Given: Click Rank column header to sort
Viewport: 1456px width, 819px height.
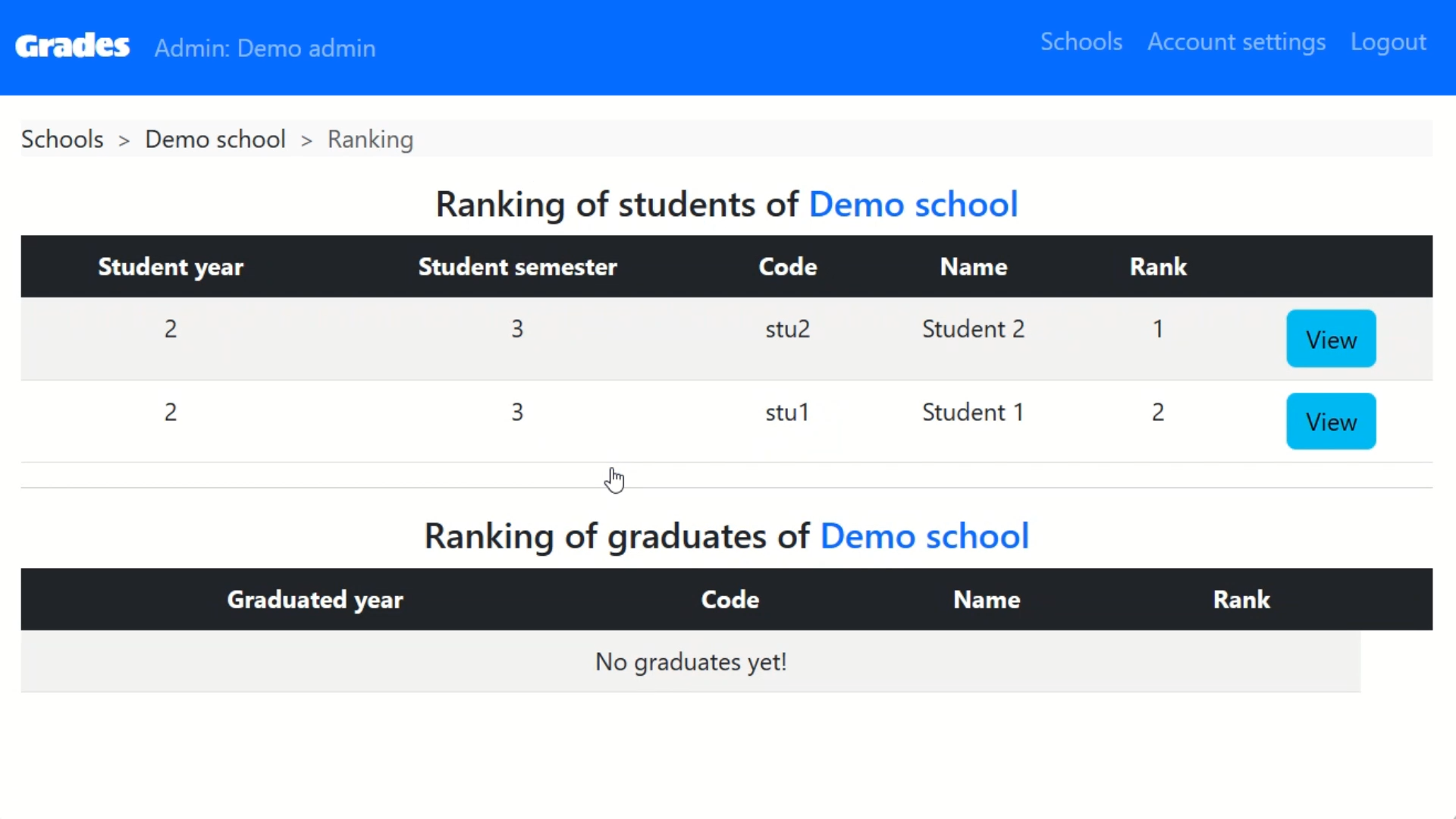Looking at the screenshot, I should click(1158, 266).
